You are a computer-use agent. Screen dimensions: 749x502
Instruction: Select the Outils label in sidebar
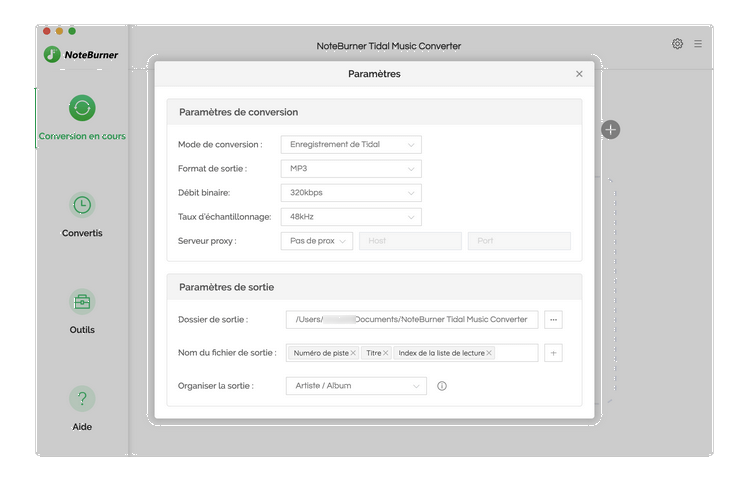point(82,330)
